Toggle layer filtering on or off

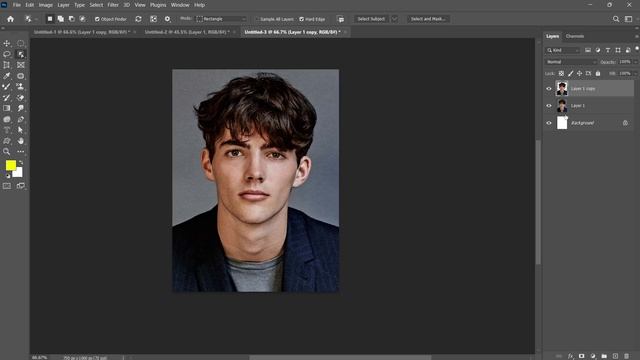[637, 49]
